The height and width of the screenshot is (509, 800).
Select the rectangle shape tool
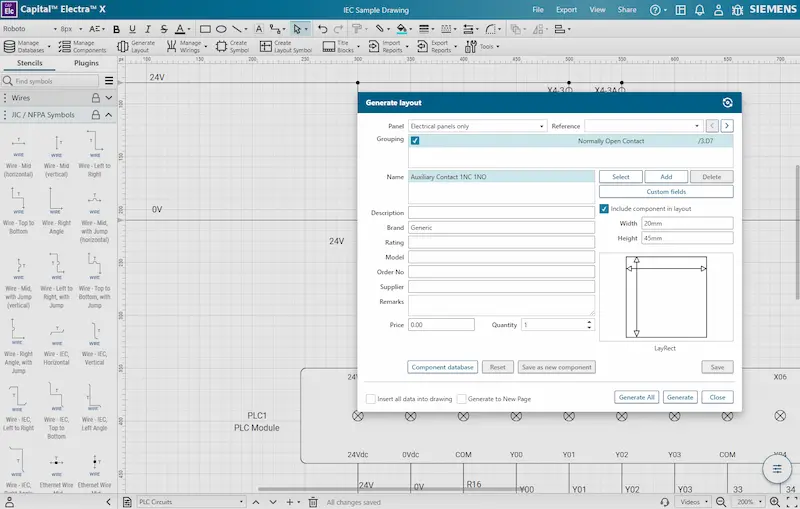coord(205,29)
